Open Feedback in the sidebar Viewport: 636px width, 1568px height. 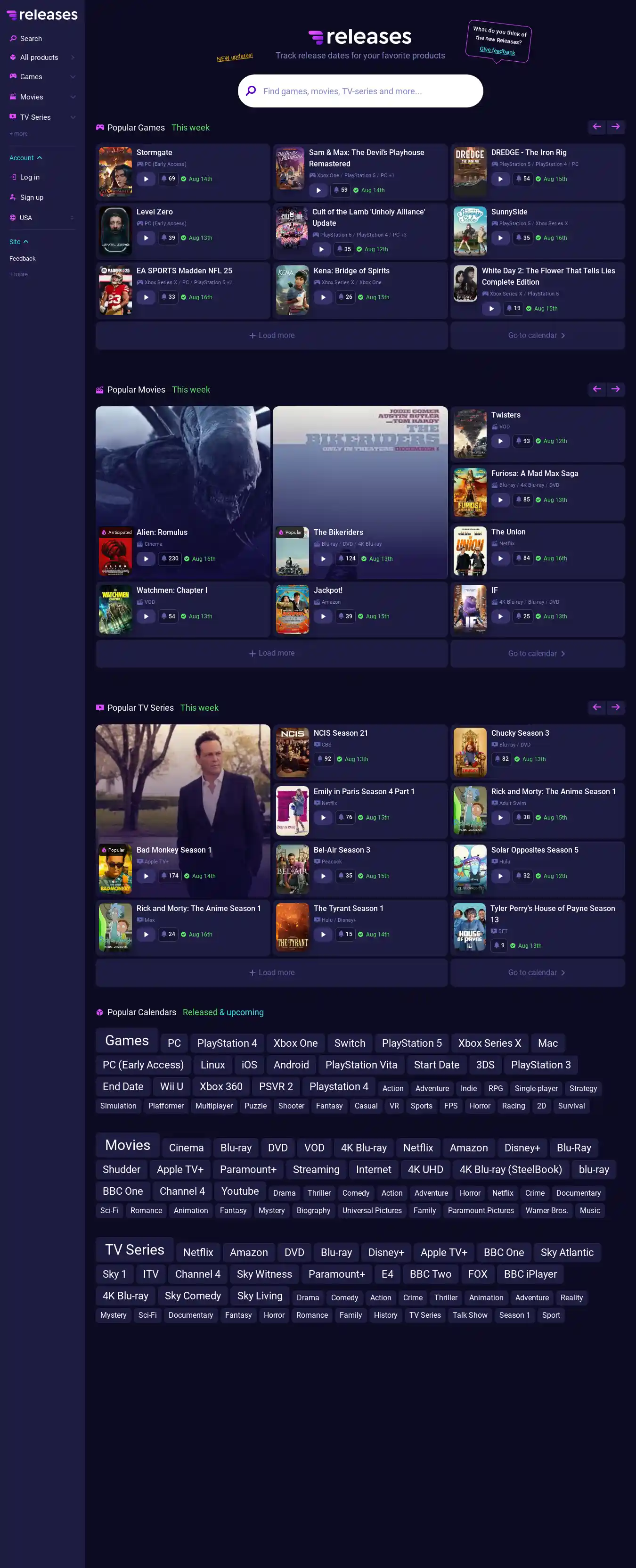point(23,259)
